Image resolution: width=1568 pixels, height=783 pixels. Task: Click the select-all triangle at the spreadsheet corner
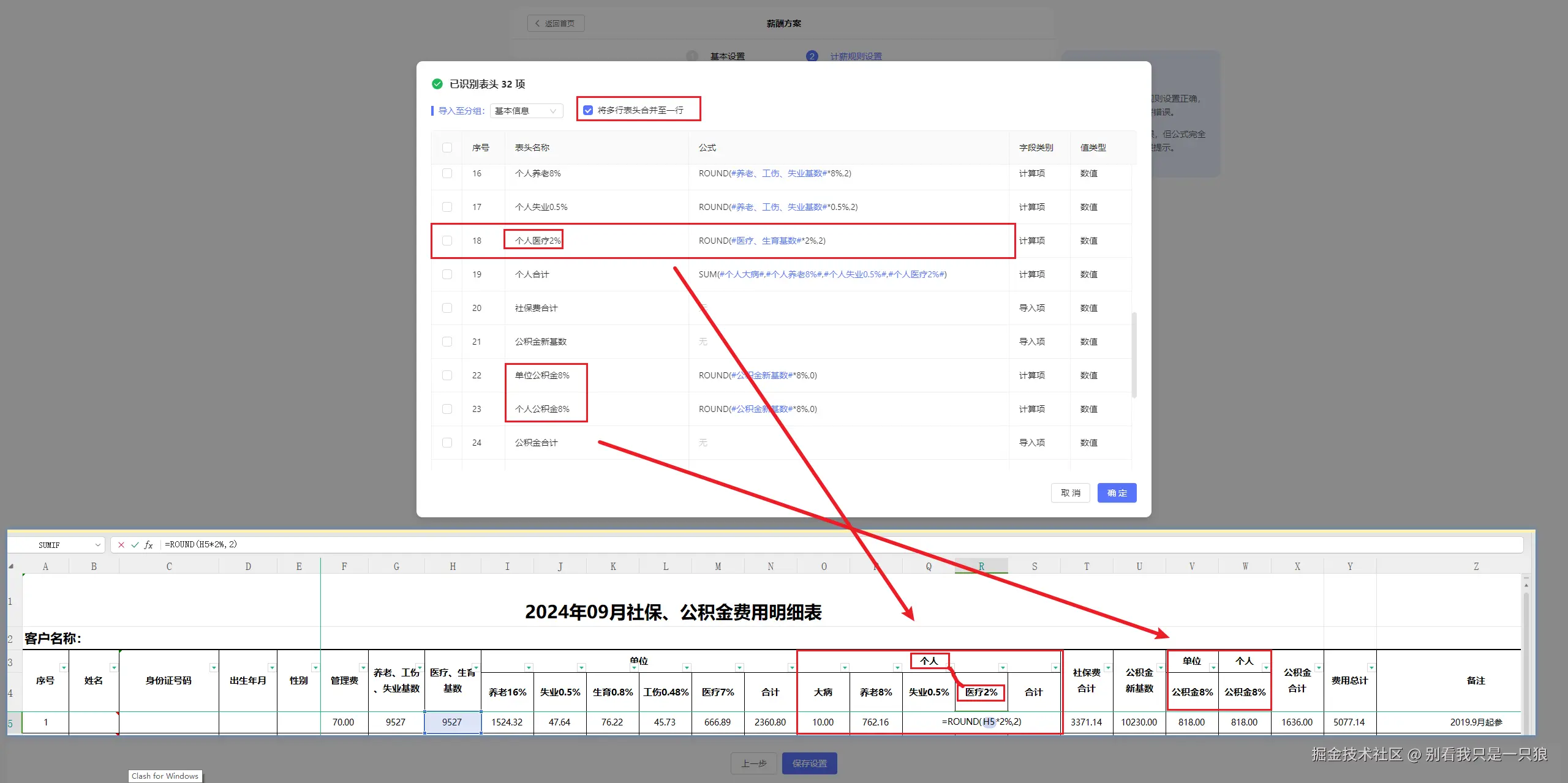12,566
